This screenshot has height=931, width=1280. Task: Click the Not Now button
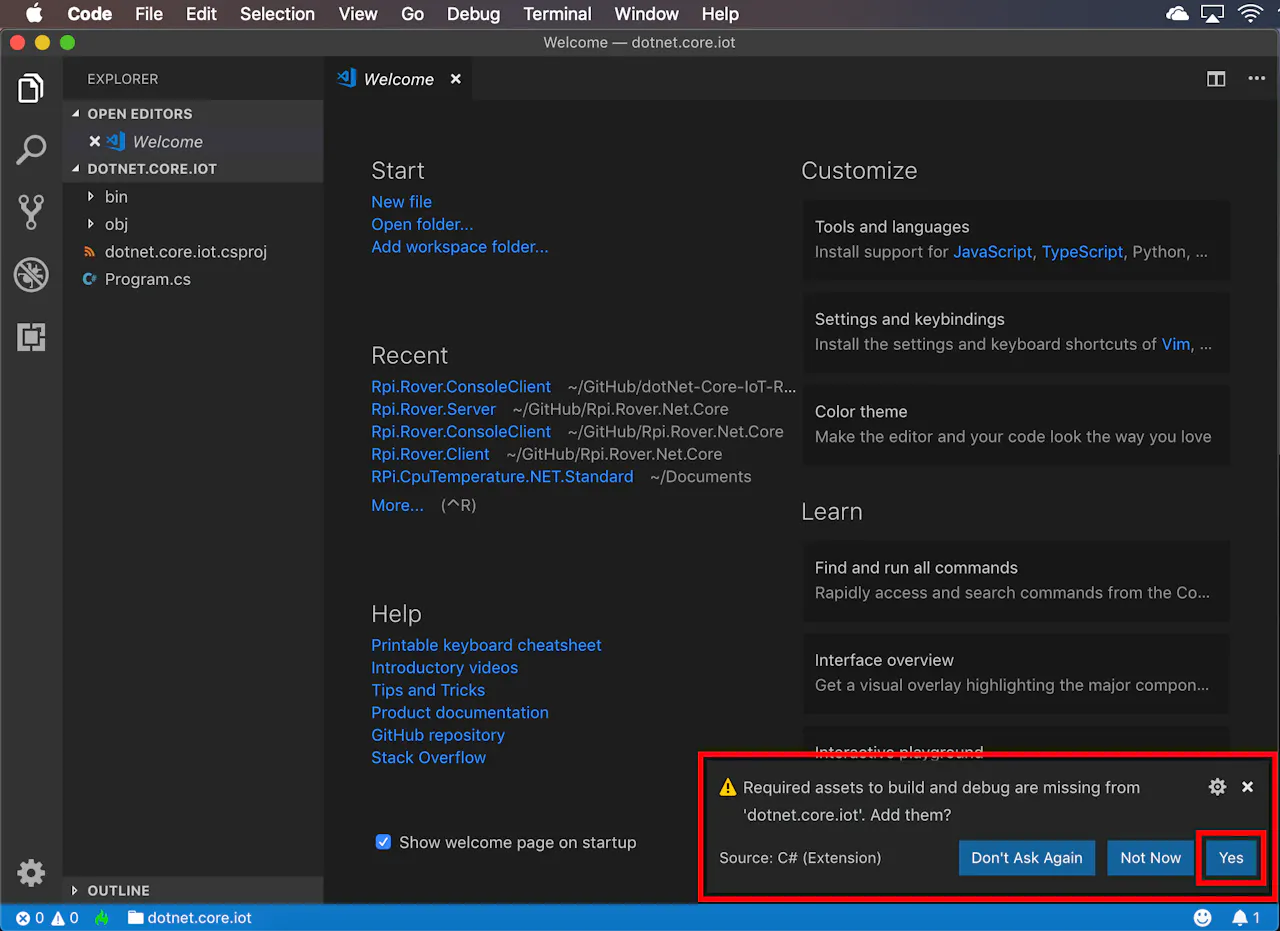[x=1150, y=858]
